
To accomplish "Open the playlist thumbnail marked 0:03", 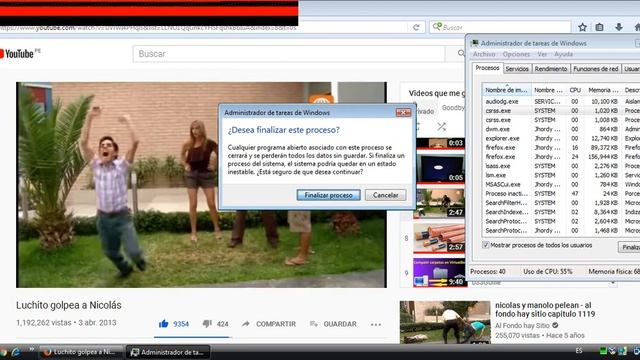I will [440, 143].
